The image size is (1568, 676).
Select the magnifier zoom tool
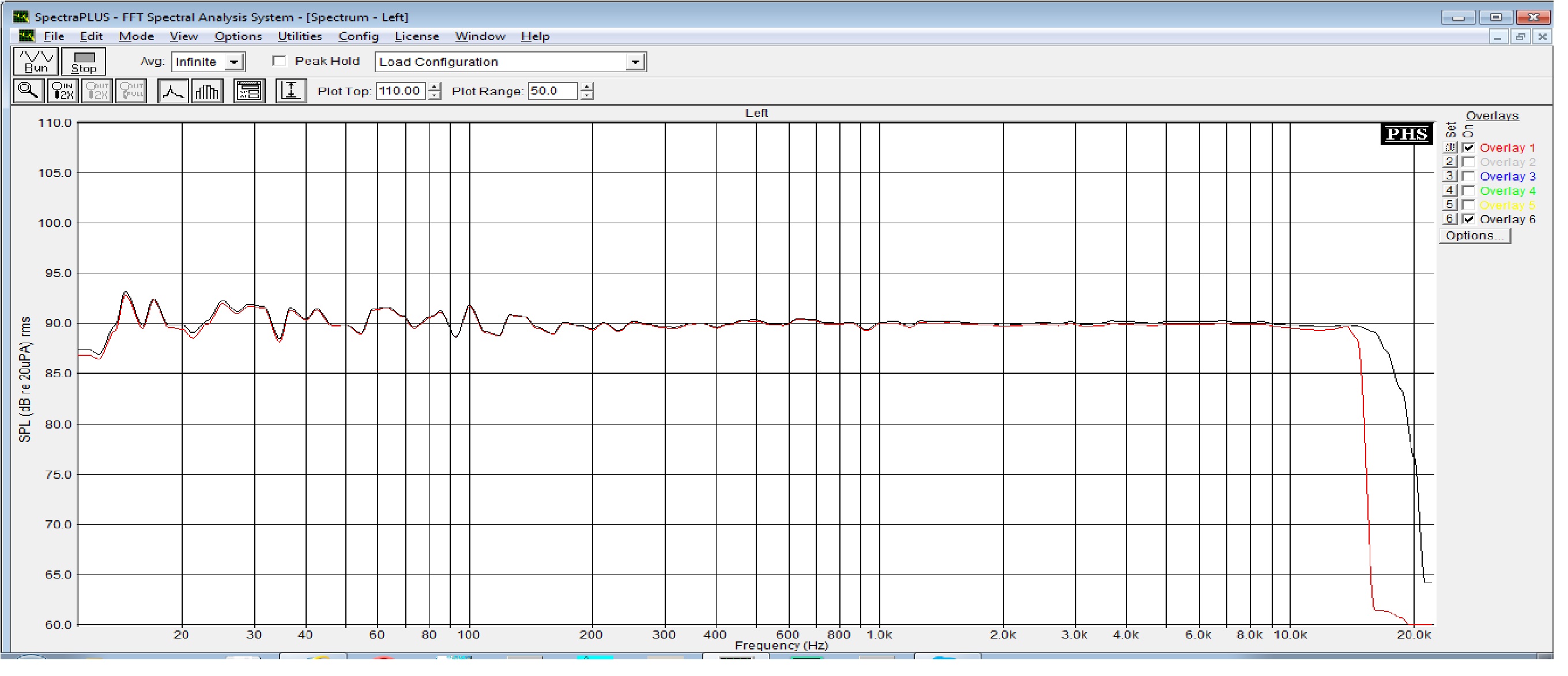(x=28, y=91)
